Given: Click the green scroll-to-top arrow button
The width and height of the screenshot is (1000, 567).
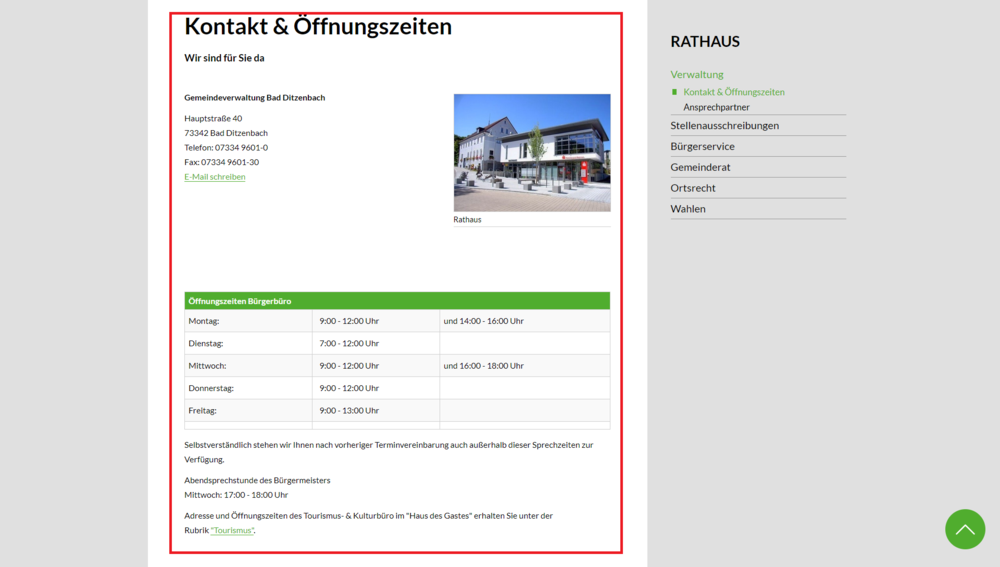Looking at the screenshot, I should pos(965,529).
